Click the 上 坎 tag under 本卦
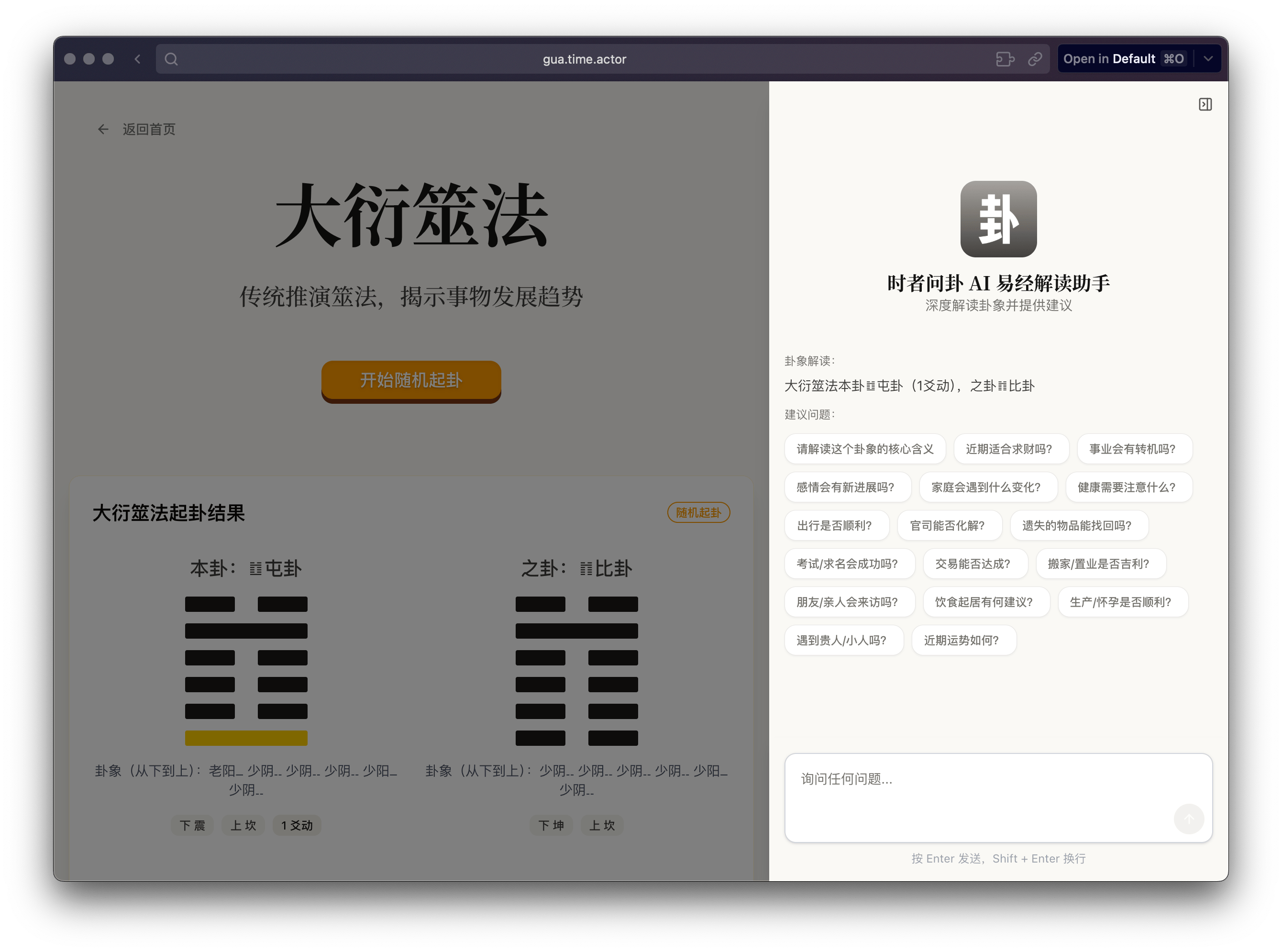The height and width of the screenshot is (952, 1282). pos(243,825)
